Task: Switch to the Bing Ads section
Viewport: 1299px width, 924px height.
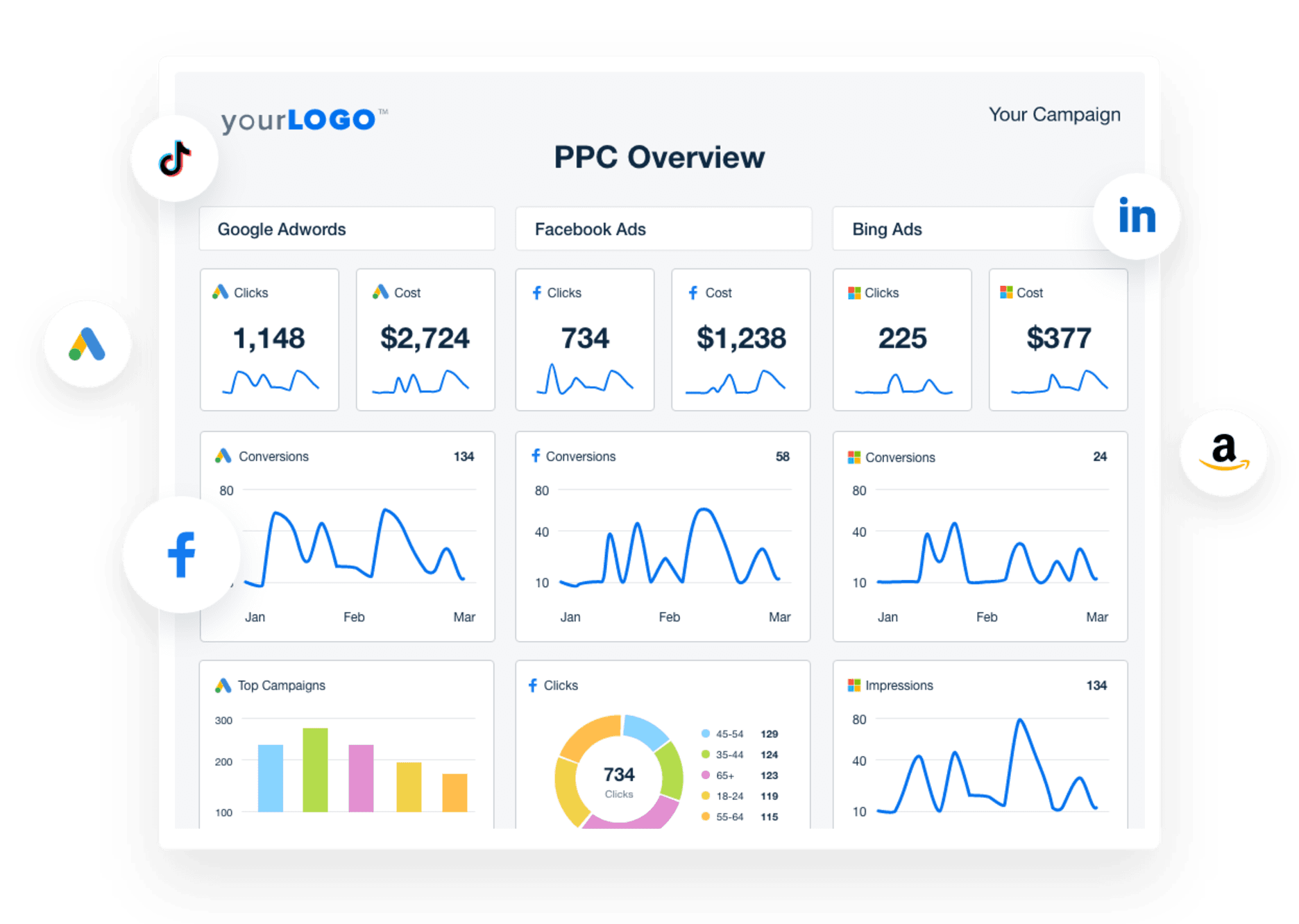Action: point(886,229)
